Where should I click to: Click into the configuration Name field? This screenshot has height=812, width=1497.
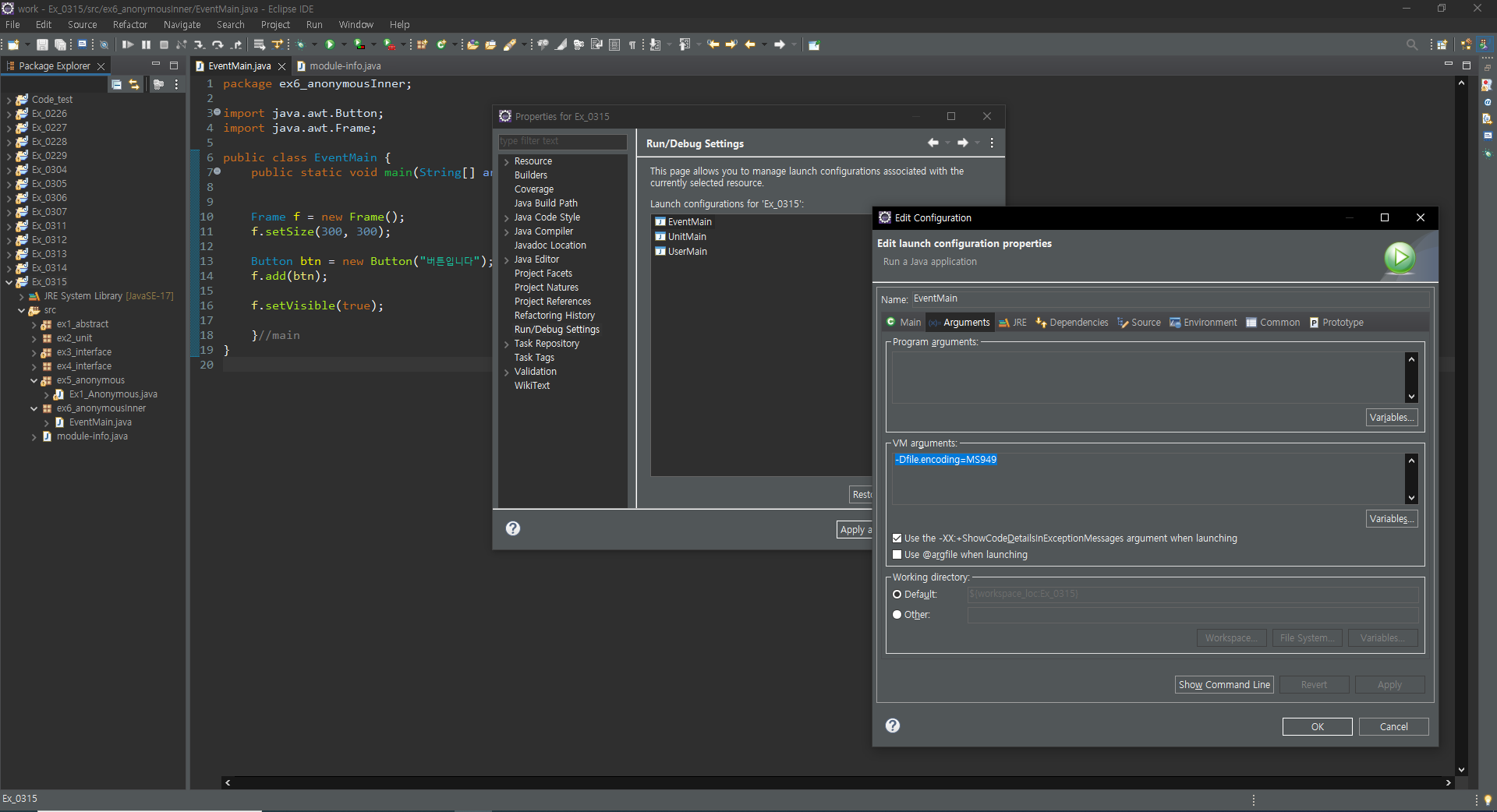pos(1170,299)
